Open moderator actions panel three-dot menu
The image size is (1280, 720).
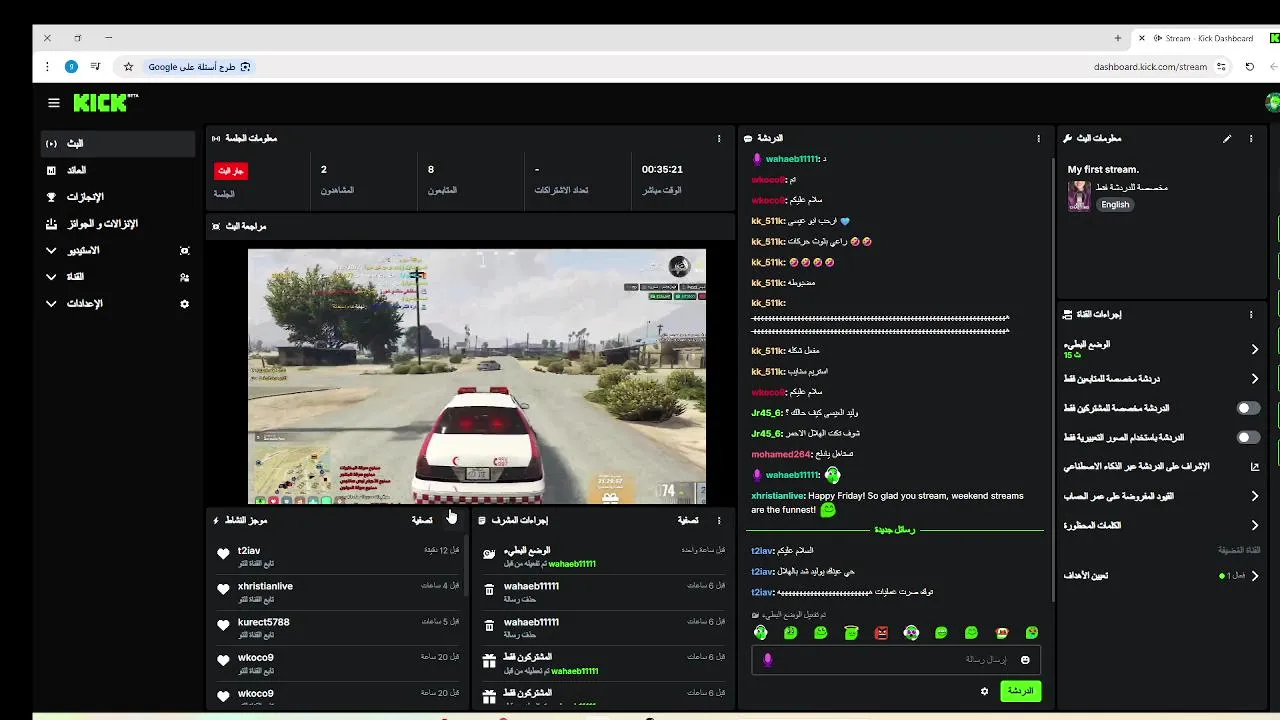pyautogui.click(x=719, y=520)
